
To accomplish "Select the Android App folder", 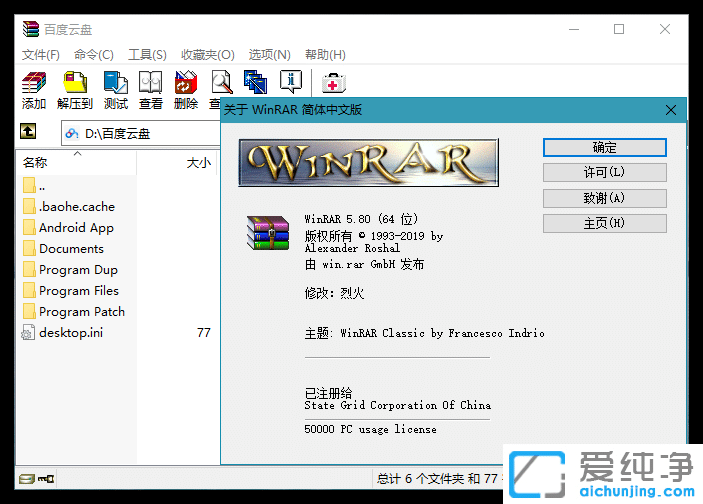I will click(x=76, y=227).
